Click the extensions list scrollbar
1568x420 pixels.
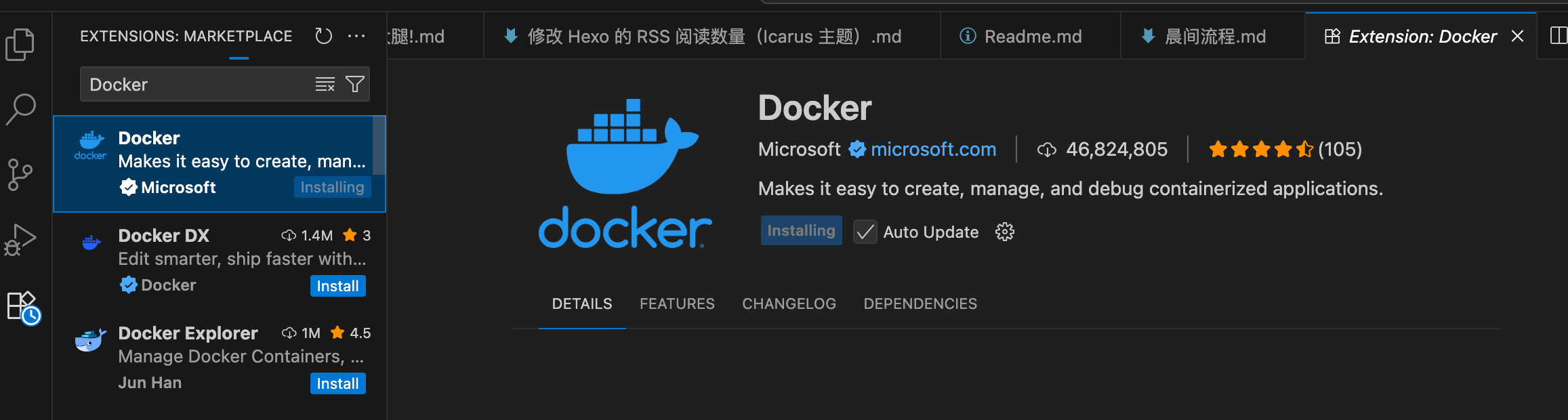pyautogui.click(x=379, y=146)
